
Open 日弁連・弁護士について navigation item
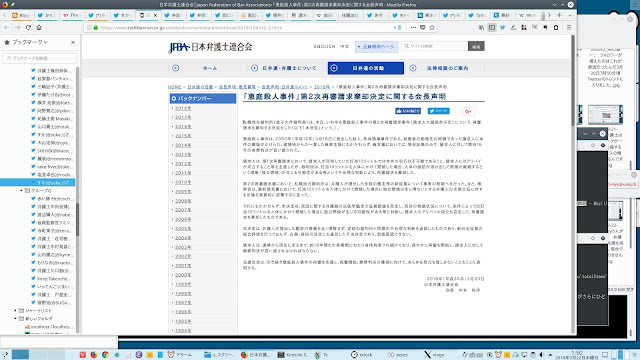pos(289,68)
